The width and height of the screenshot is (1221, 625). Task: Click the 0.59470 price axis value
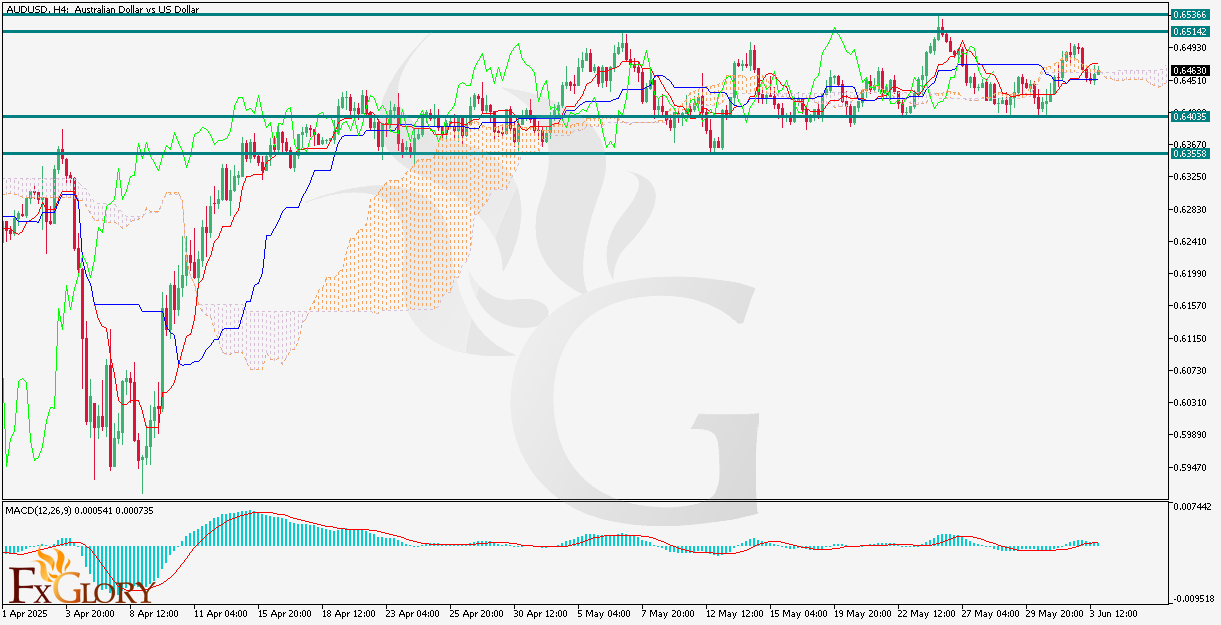pos(1190,467)
